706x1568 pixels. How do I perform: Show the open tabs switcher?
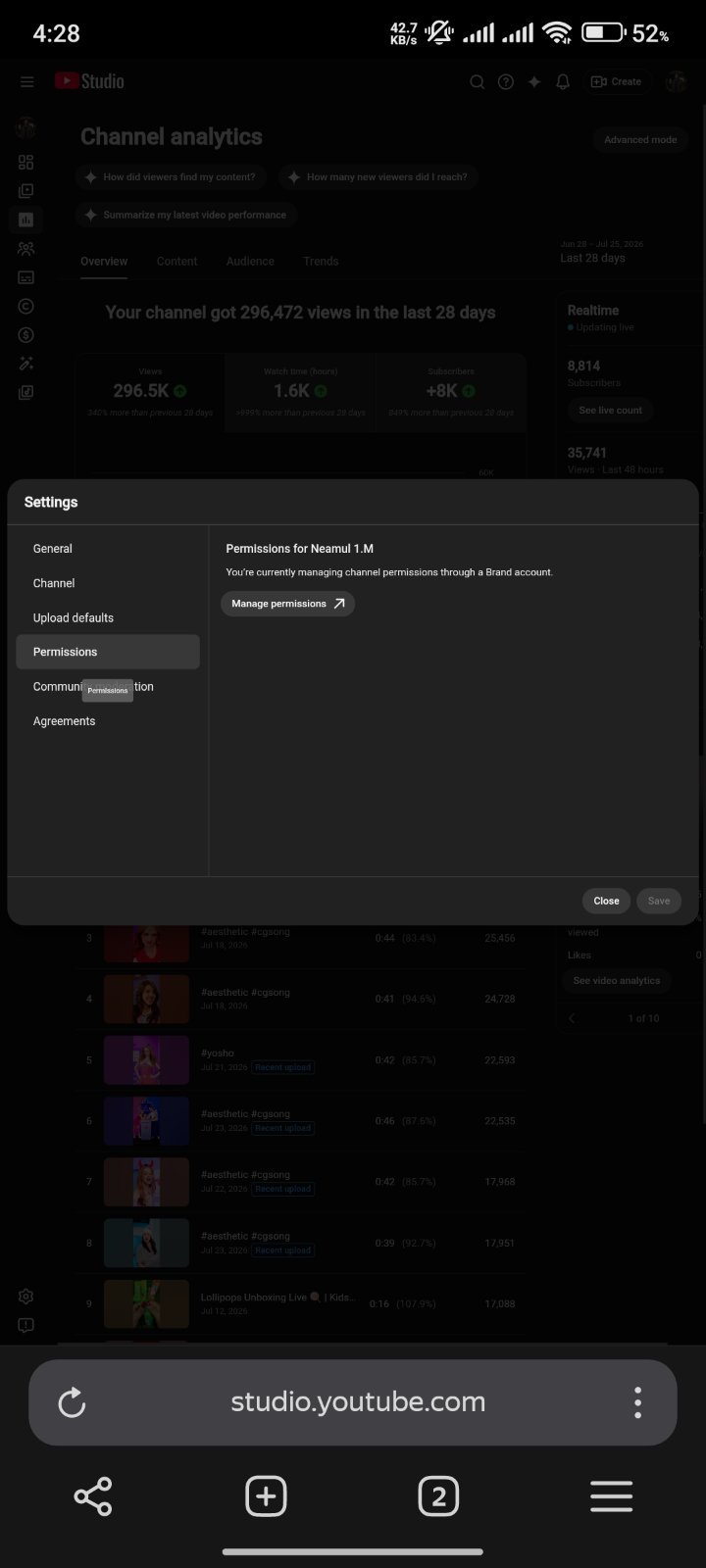(x=438, y=1496)
